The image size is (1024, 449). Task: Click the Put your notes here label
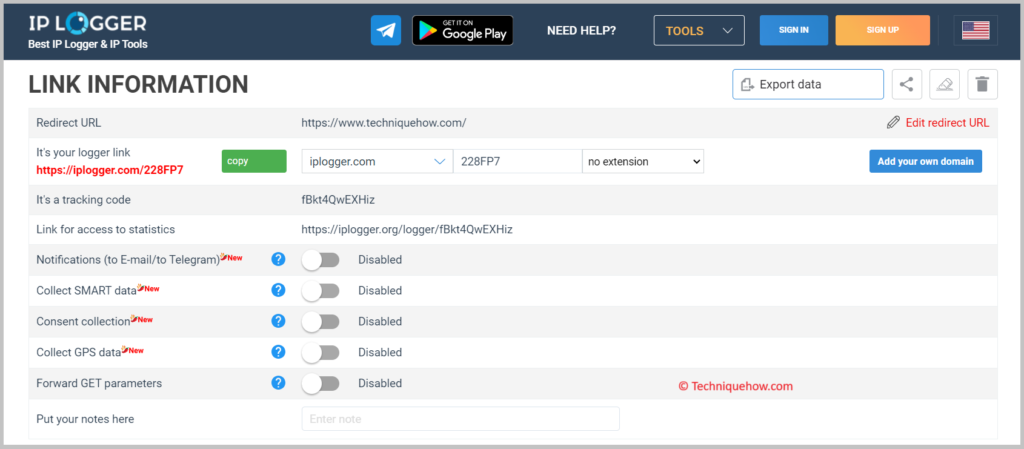coord(85,419)
